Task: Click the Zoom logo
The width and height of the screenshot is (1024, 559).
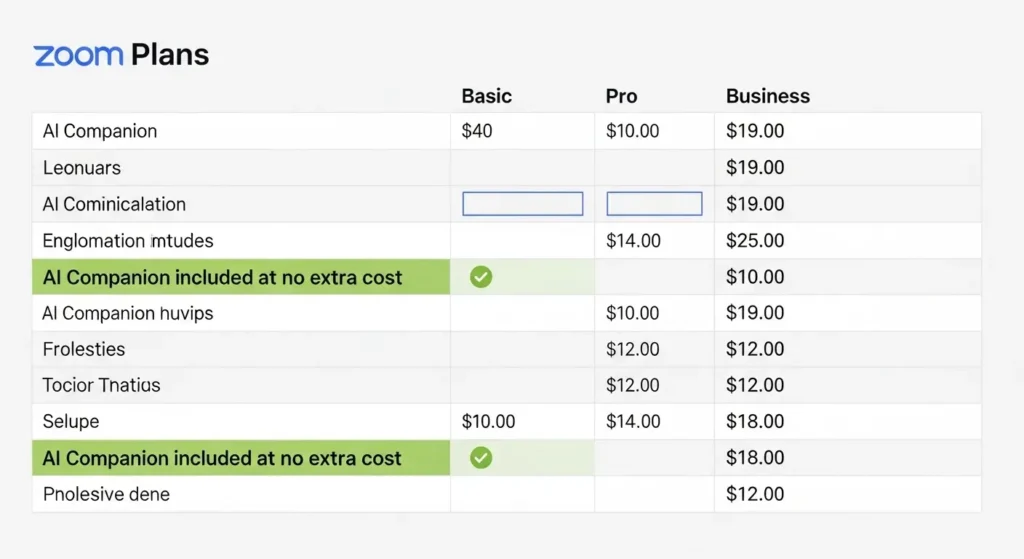Action: [78, 54]
